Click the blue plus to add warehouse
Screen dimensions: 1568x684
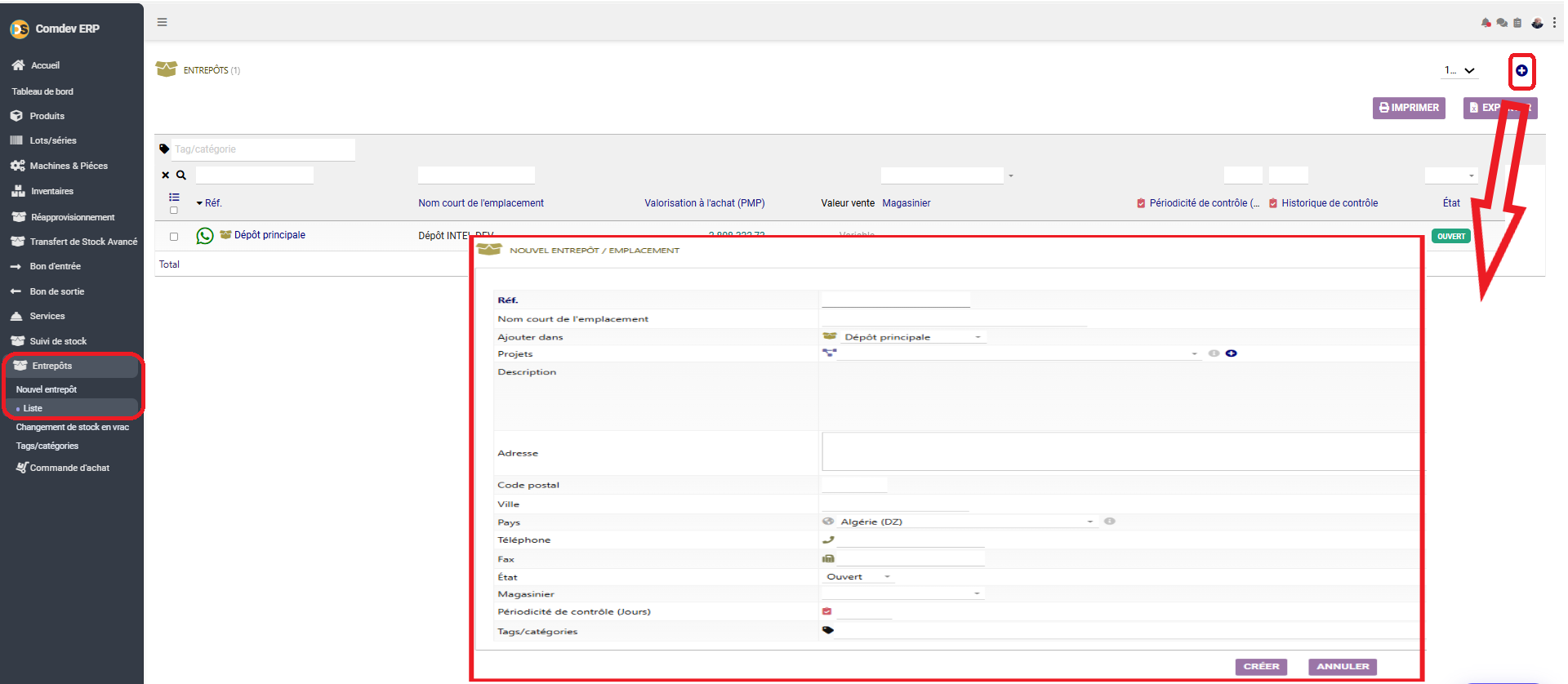(1521, 70)
